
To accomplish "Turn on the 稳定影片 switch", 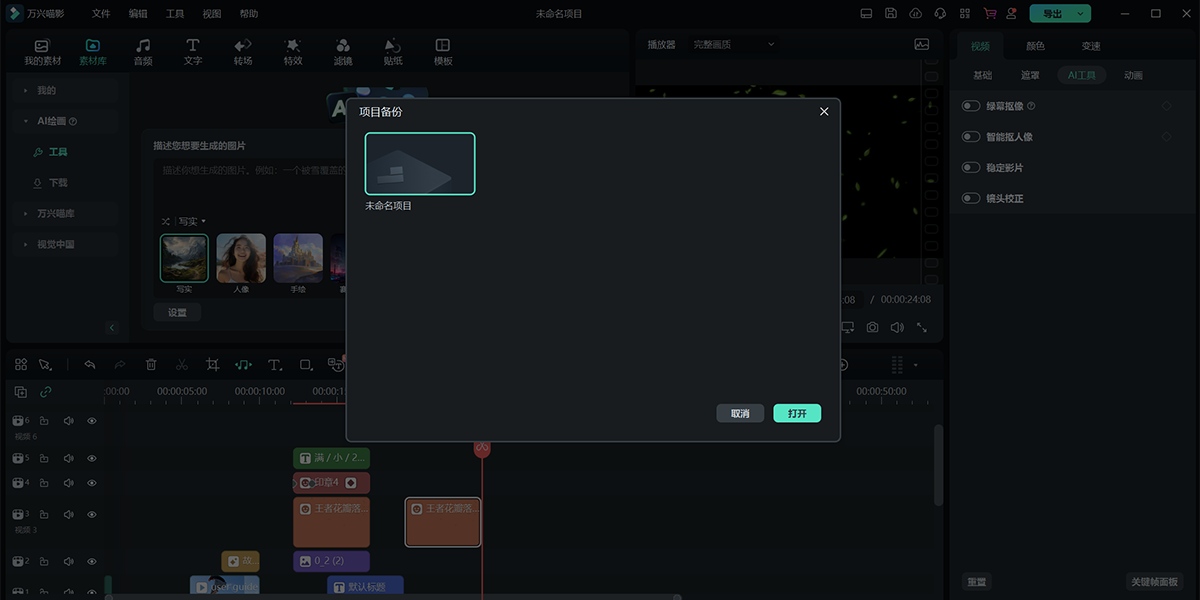I will click(970, 168).
